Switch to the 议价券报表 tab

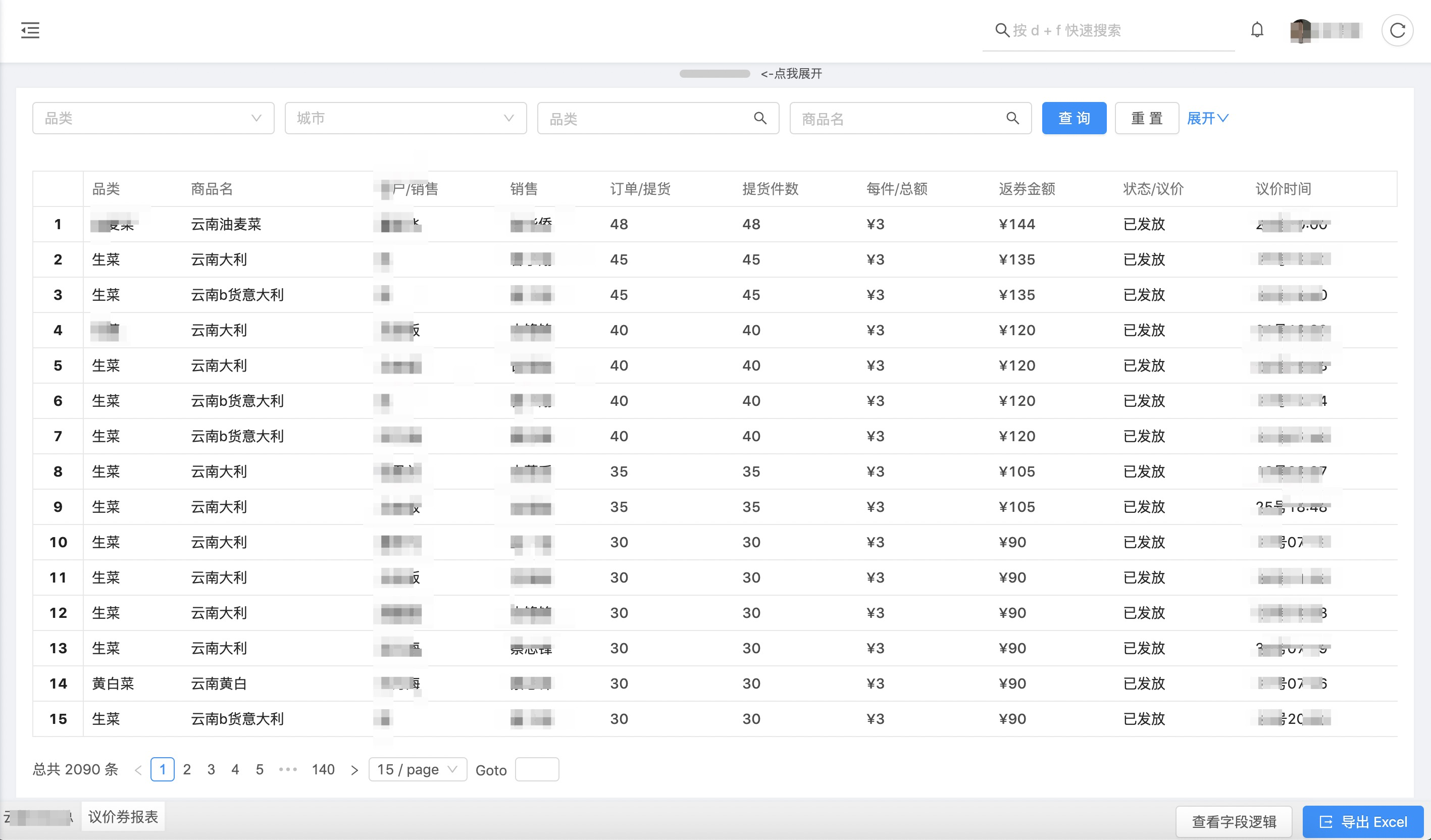pos(123,817)
